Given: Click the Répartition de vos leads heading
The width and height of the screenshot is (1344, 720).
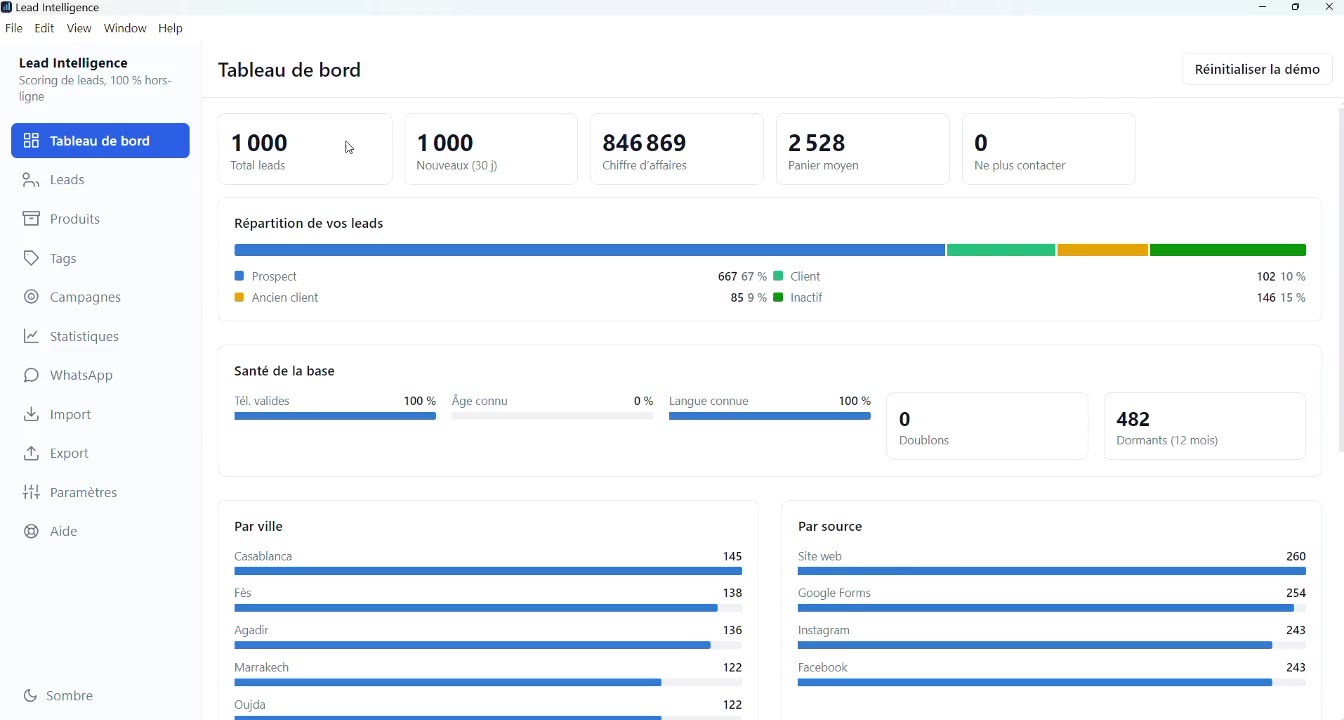Looking at the screenshot, I should pyautogui.click(x=309, y=224).
